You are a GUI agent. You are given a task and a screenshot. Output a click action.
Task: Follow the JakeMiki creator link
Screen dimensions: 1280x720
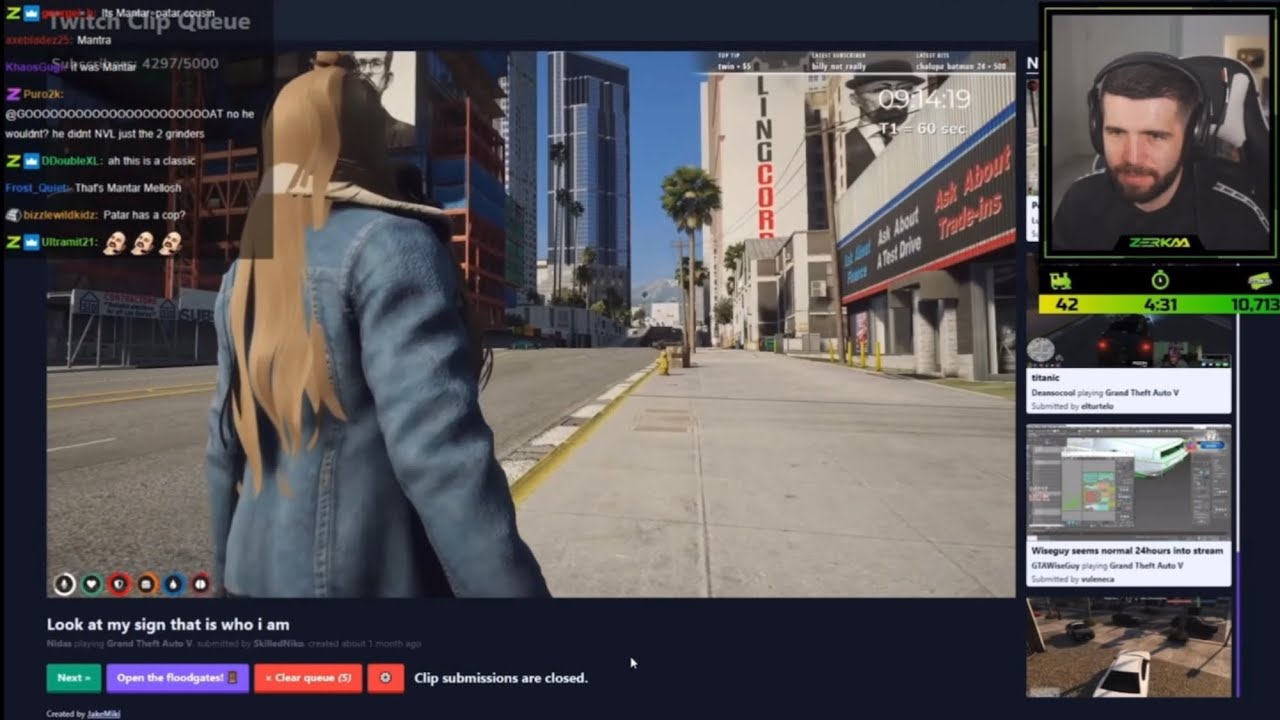(x=103, y=714)
